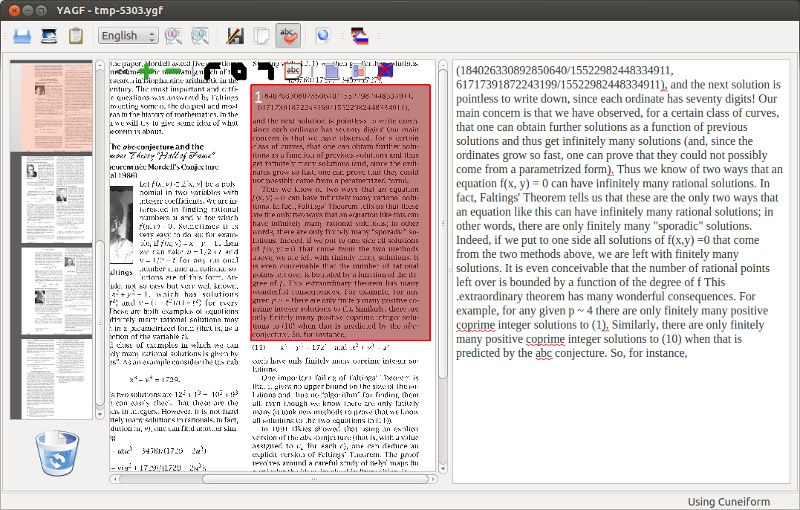Select the fourth page thumbnail
This screenshot has width=800, height=510.
coord(56,379)
